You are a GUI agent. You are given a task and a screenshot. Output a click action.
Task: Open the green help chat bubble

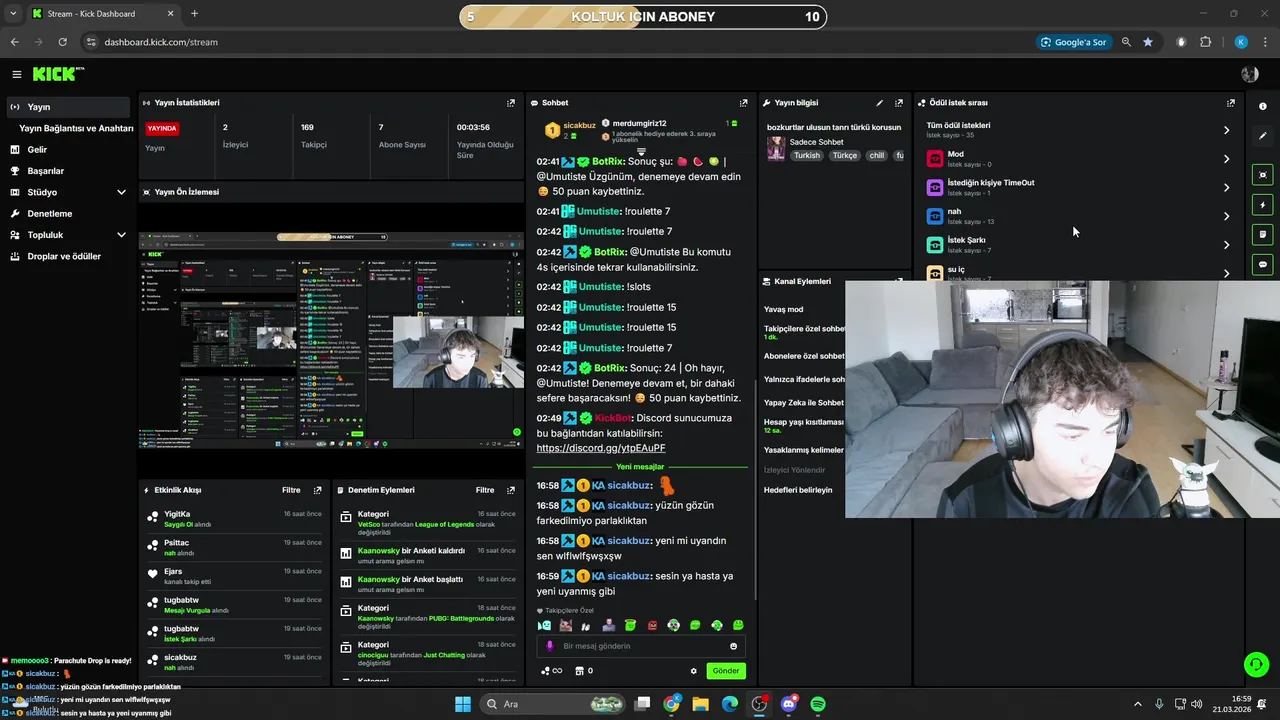tap(1256, 664)
